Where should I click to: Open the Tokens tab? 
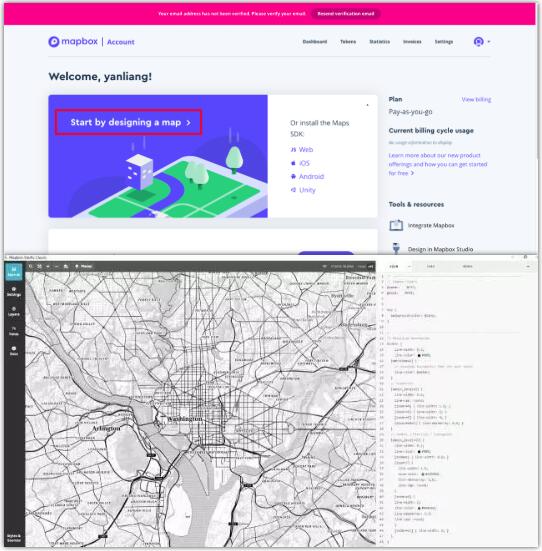[x=348, y=42]
